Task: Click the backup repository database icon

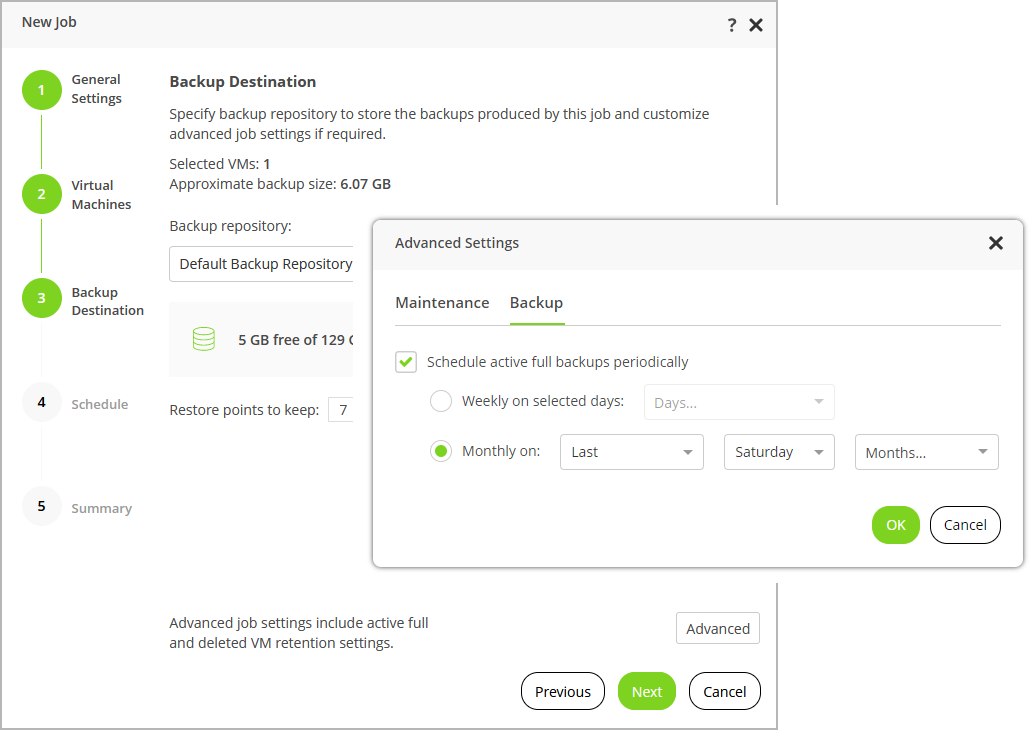Action: (204, 340)
